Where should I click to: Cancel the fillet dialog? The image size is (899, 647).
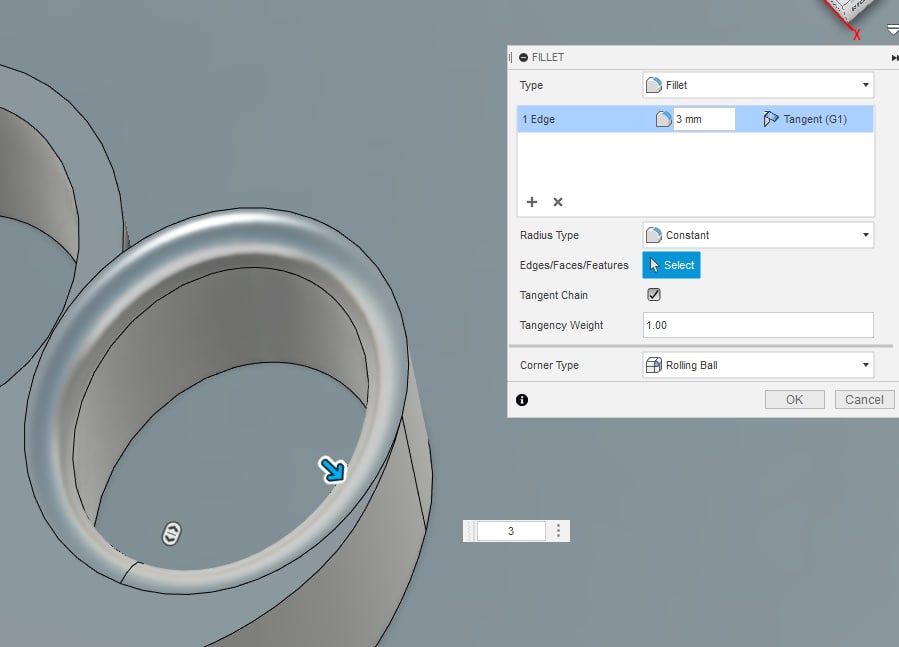(864, 400)
